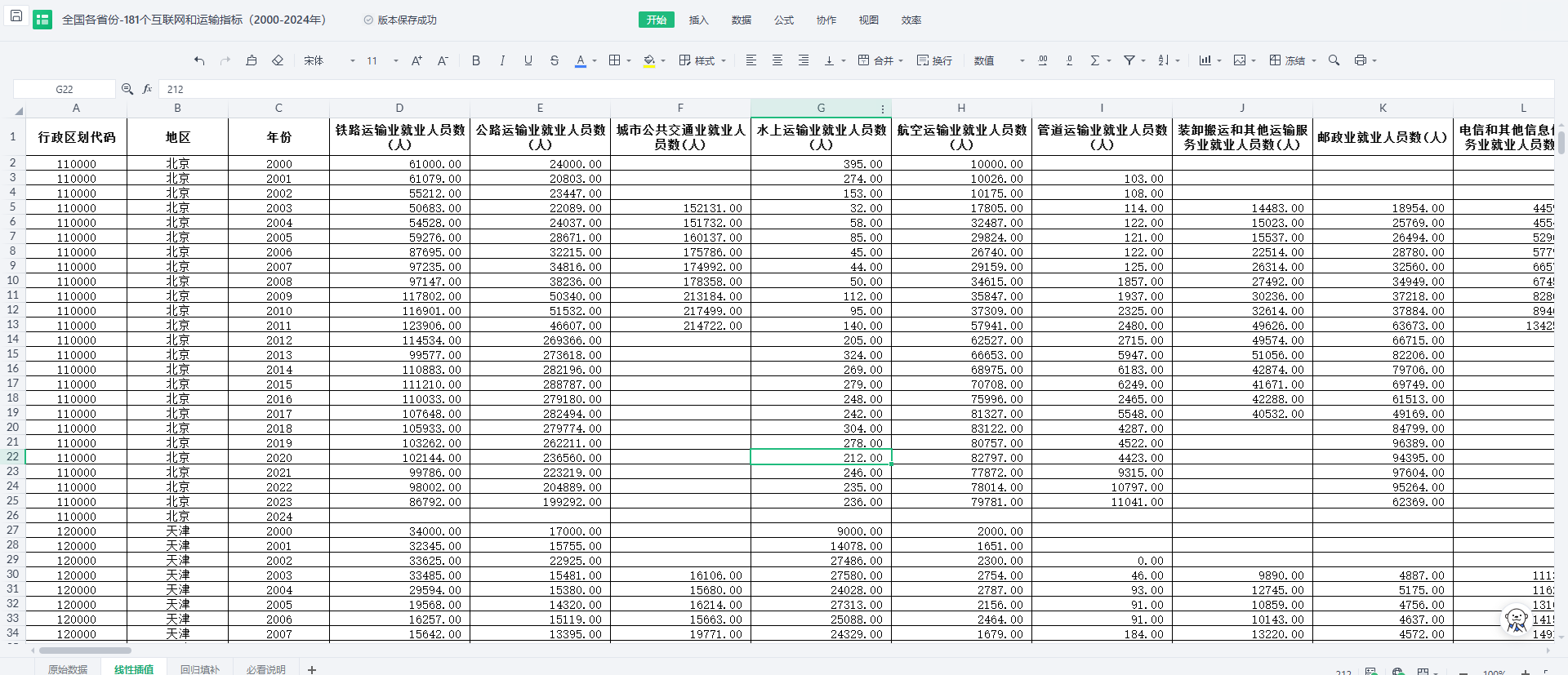Click the select-all corner triangle
The image size is (1568, 675).
18,110
